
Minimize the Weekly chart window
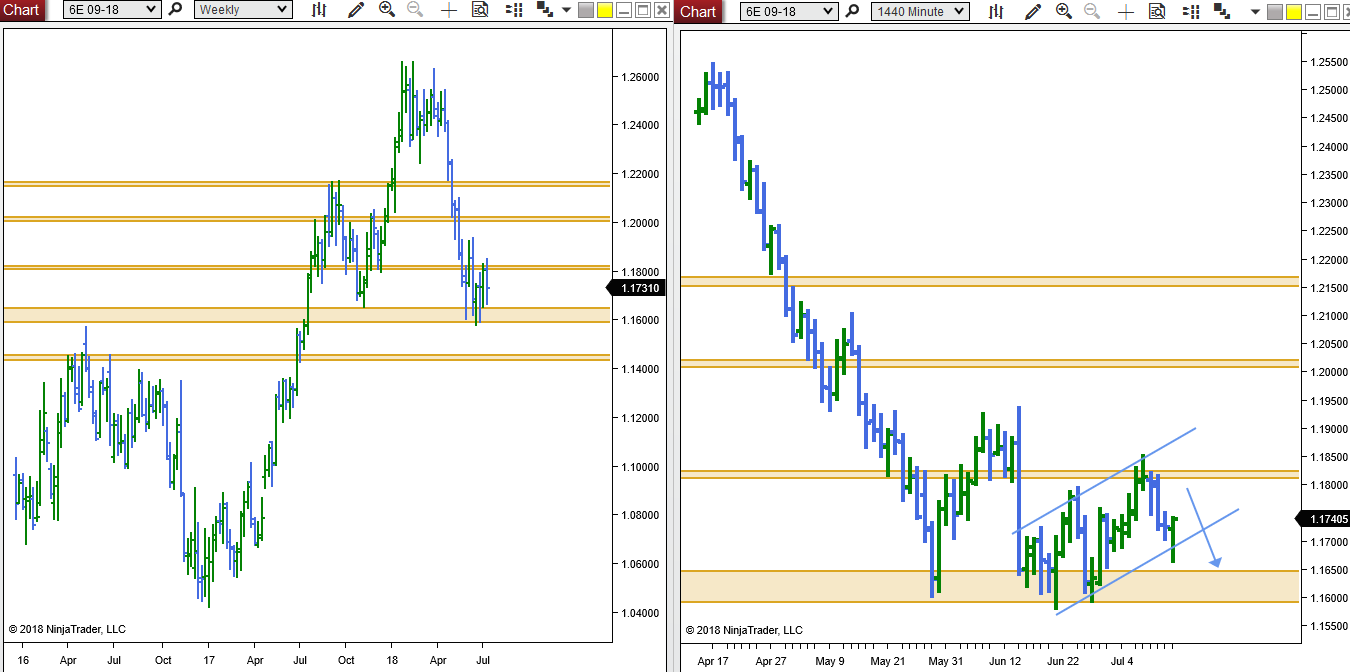[x=625, y=10]
